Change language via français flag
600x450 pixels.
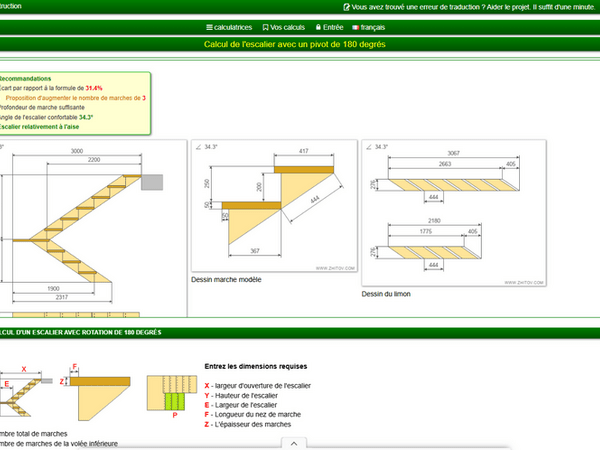[373, 27]
